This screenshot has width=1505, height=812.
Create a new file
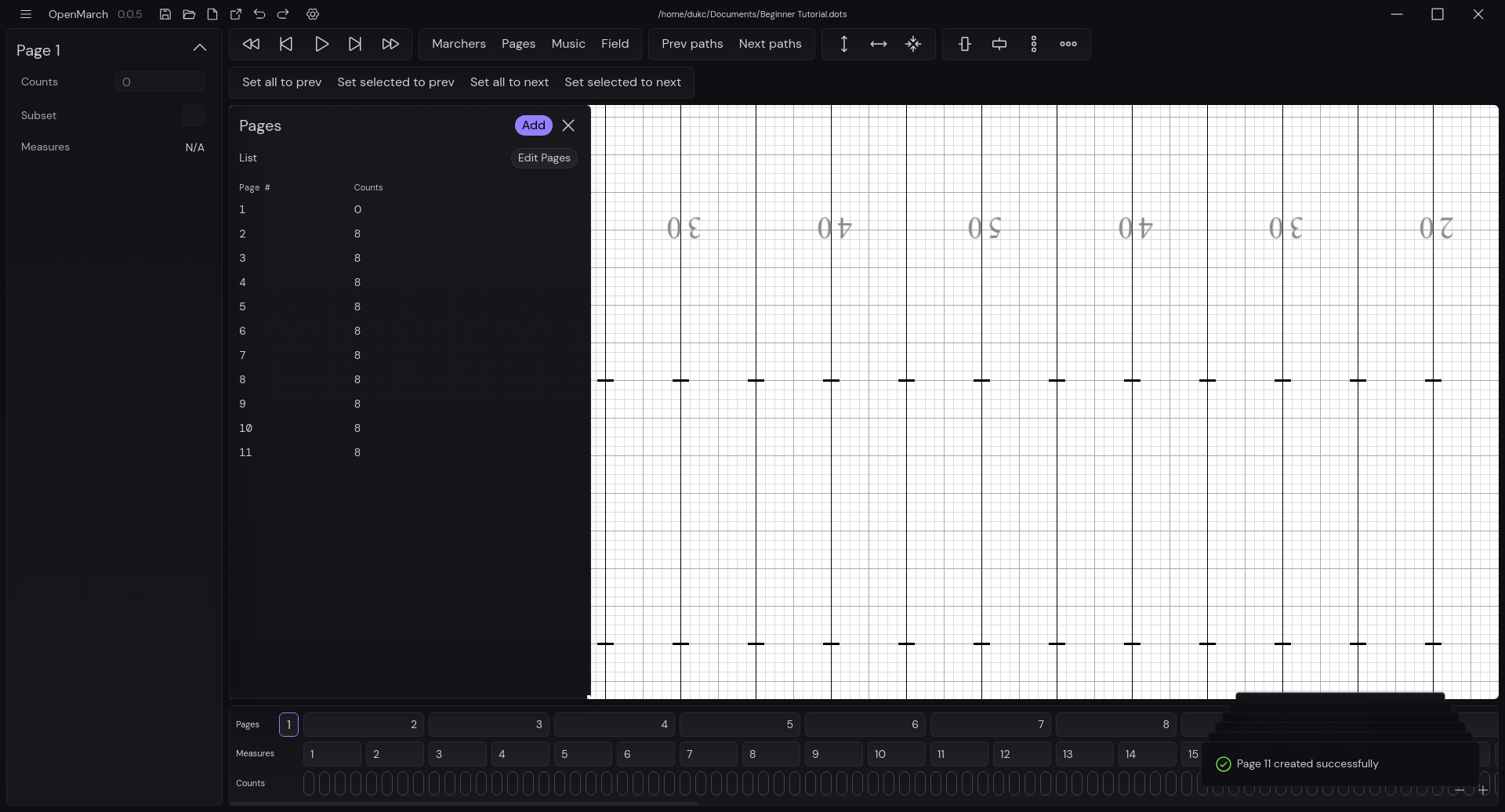point(212,14)
